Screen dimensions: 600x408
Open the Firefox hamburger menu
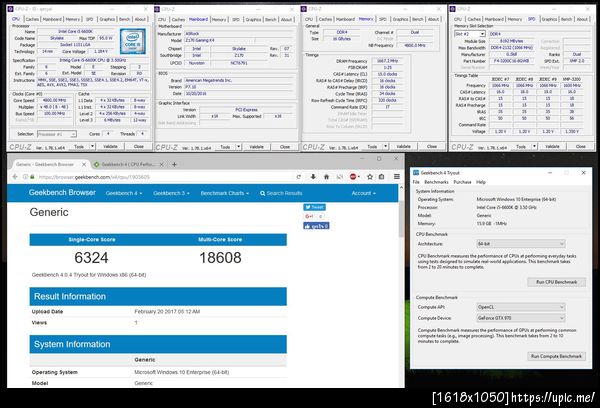click(x=397, y=176)
